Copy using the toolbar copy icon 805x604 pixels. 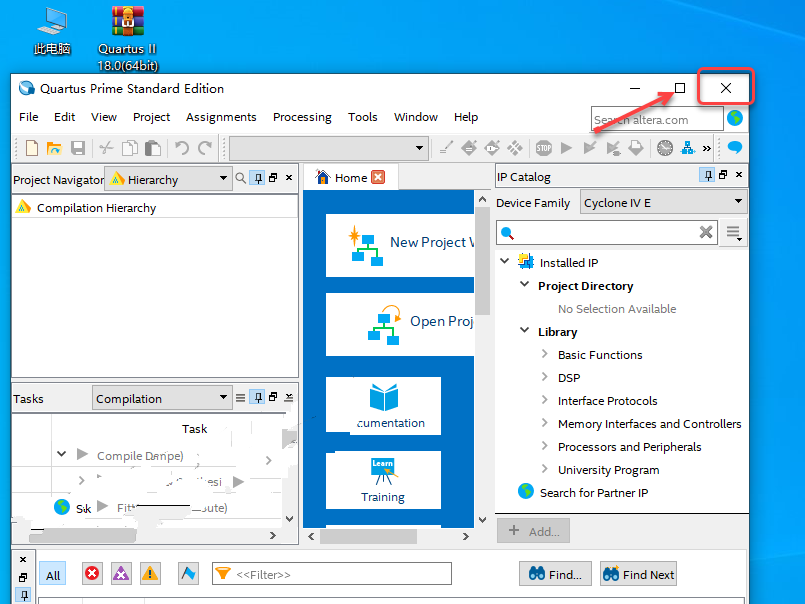click(129, 148)
